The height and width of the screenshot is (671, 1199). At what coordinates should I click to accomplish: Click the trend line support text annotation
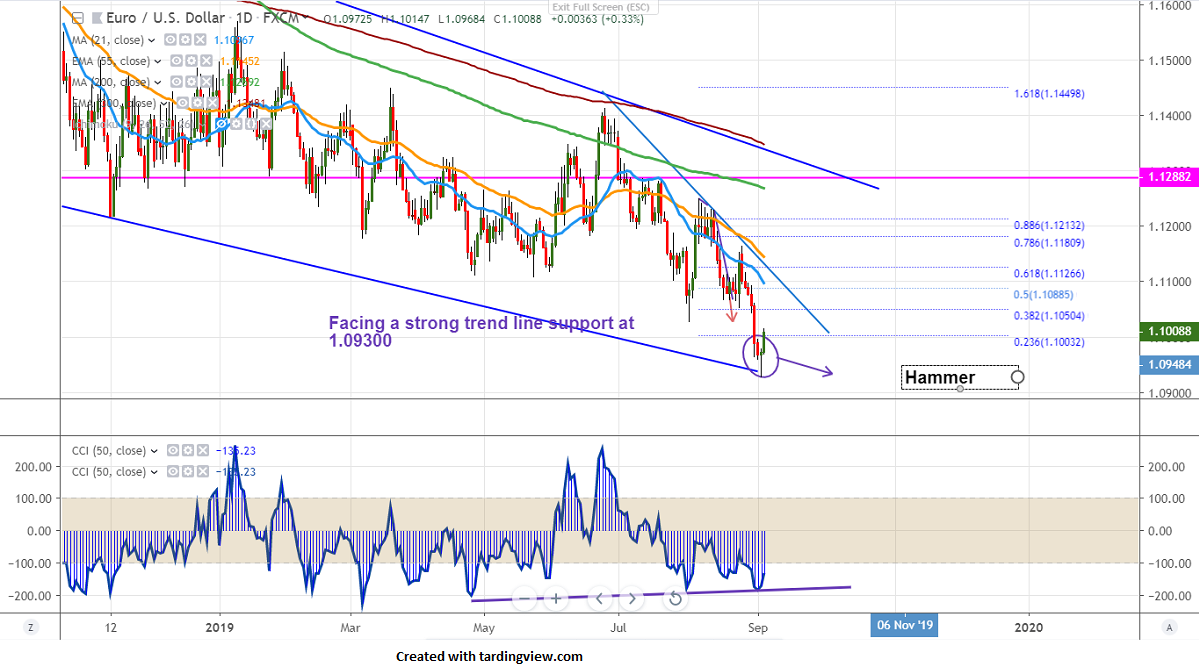coord(482,332)
